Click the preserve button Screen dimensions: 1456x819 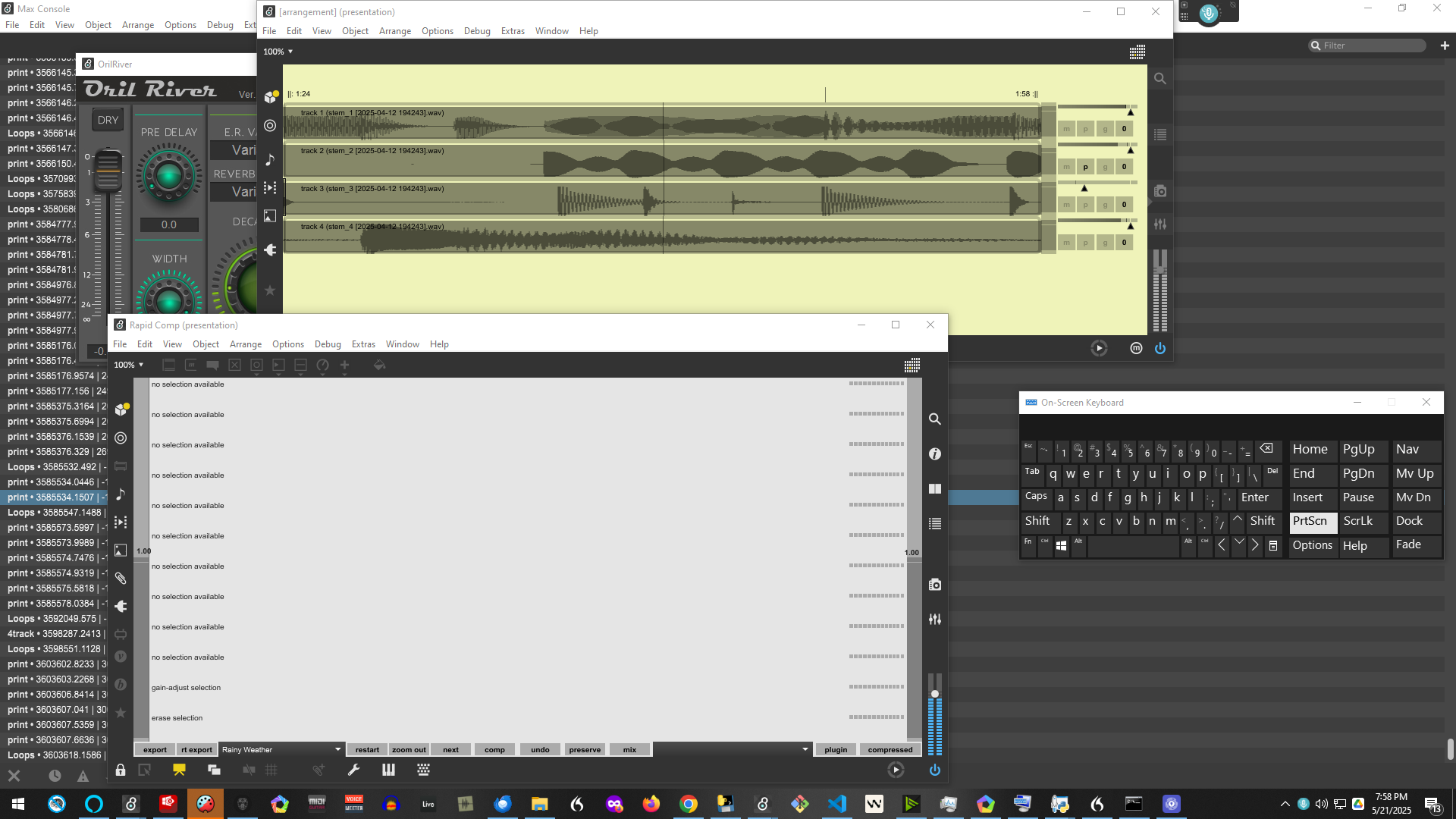coord(585,749)
